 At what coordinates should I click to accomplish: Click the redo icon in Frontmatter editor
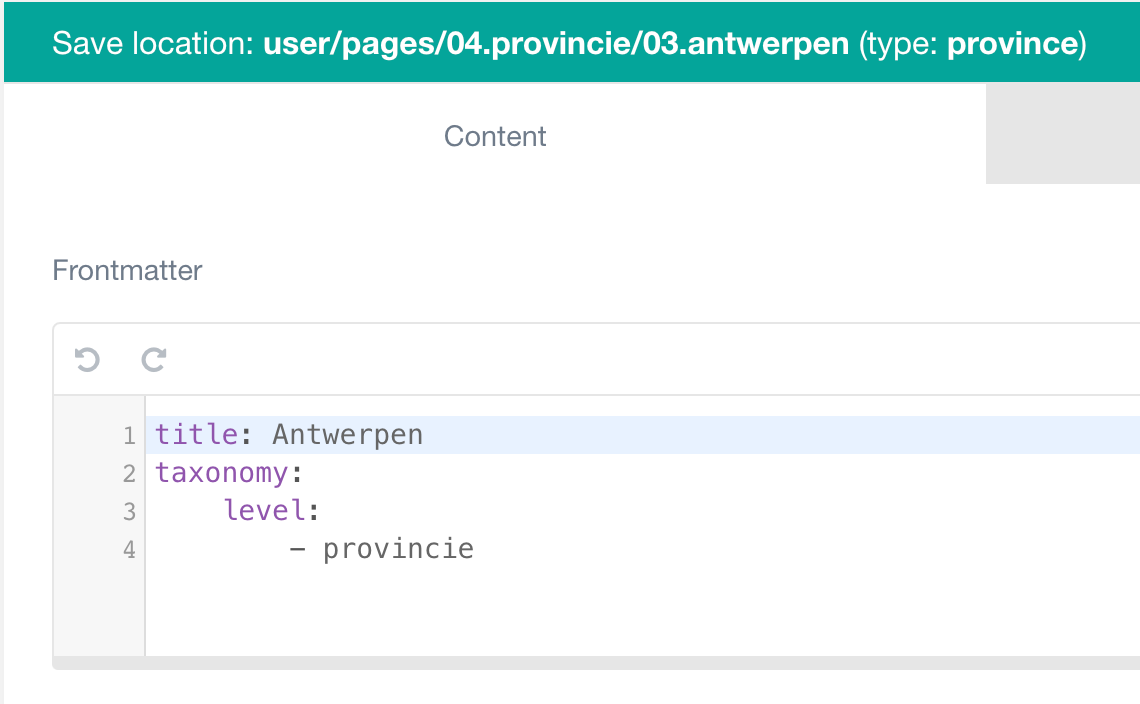[153, 359]
